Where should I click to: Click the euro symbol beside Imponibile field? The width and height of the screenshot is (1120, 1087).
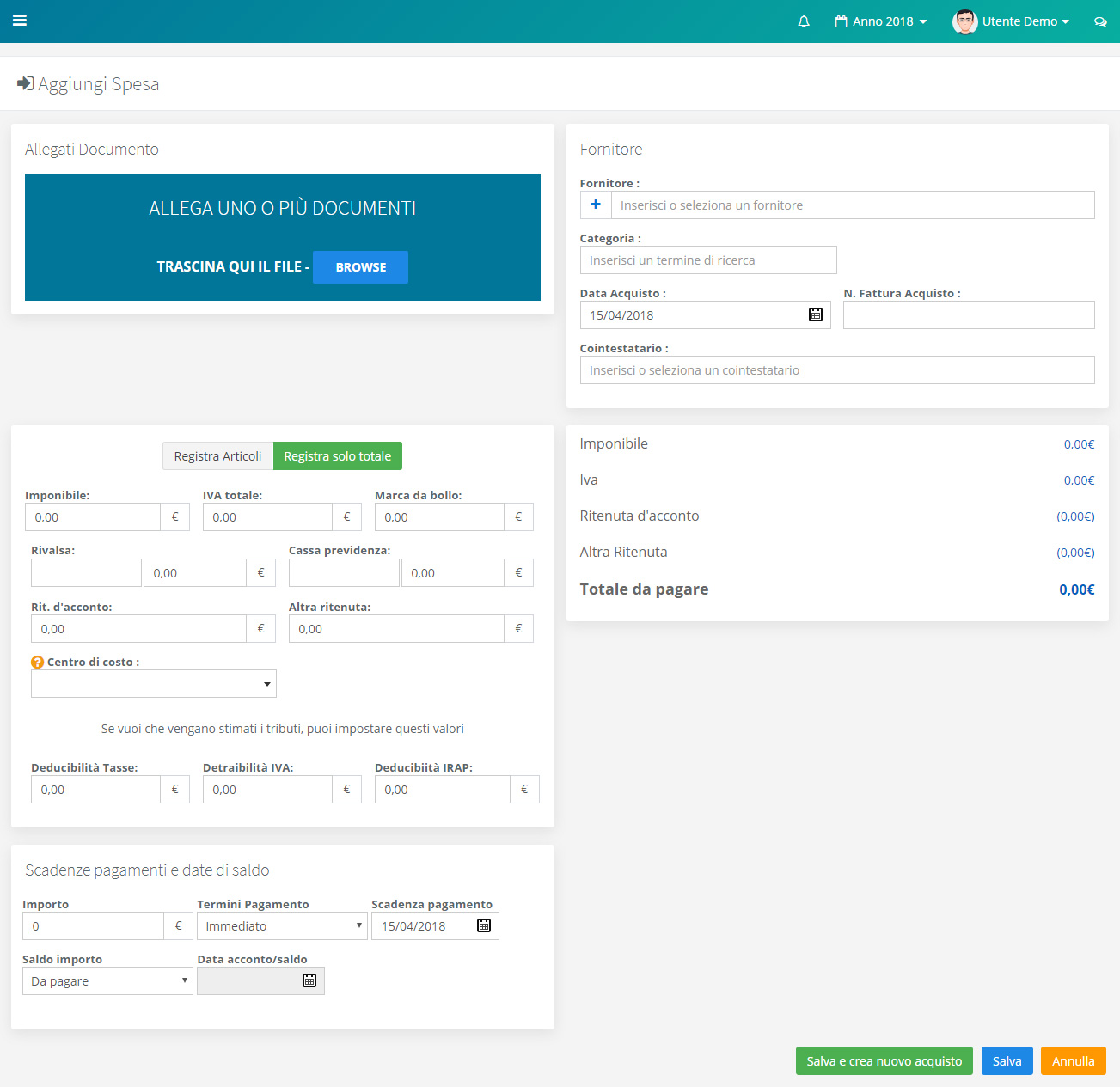[175, 516]
